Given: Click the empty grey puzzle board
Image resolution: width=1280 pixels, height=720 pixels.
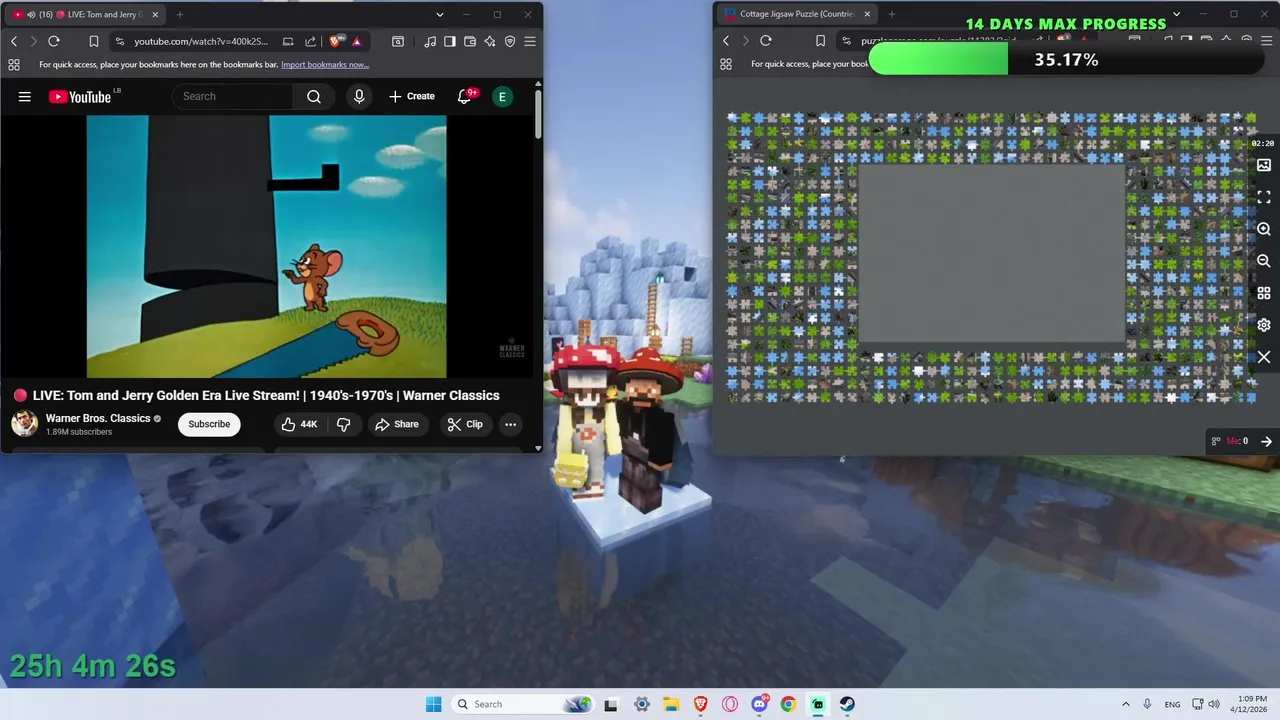Looking at the screenshot, I should point(991,254).
